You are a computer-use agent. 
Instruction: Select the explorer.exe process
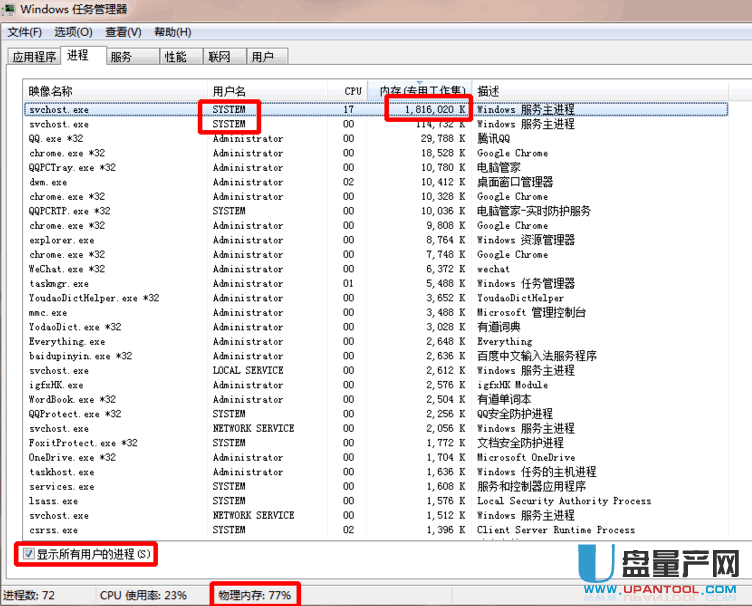(x=376, y=240)
